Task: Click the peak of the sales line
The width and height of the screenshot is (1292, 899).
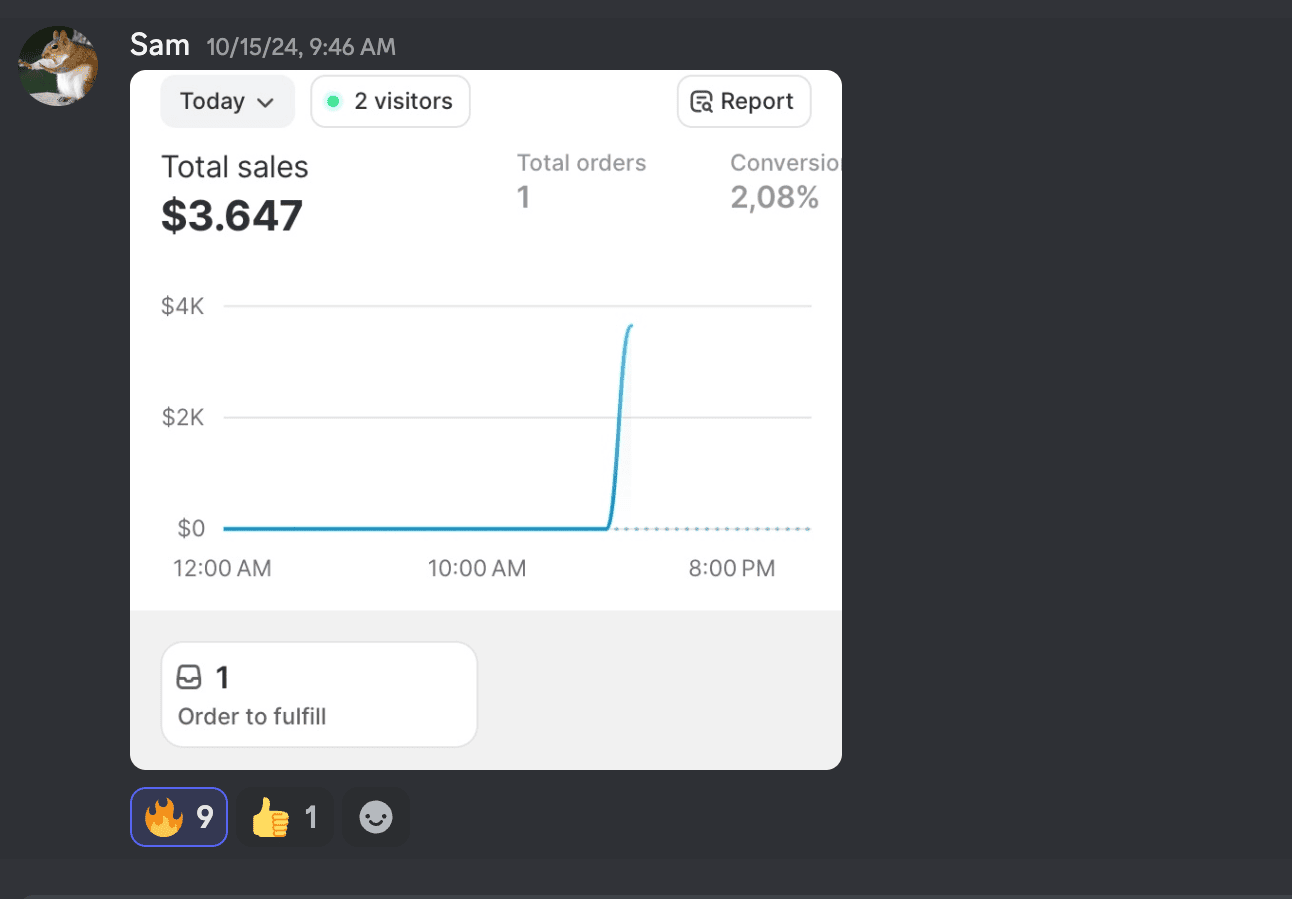Action: [x=630, y=326]
